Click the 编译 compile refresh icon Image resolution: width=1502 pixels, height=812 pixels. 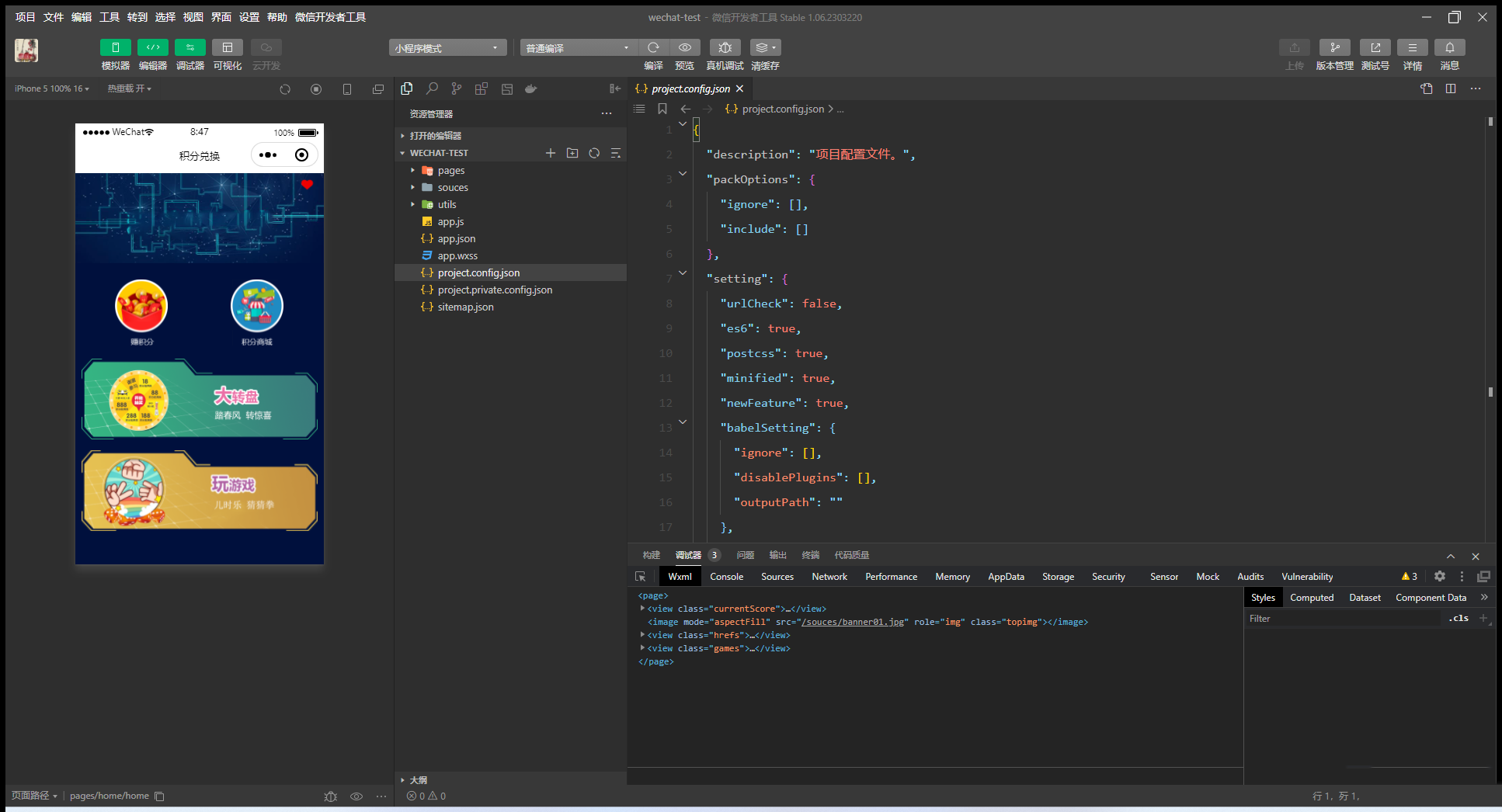click(x=653, y=47)
